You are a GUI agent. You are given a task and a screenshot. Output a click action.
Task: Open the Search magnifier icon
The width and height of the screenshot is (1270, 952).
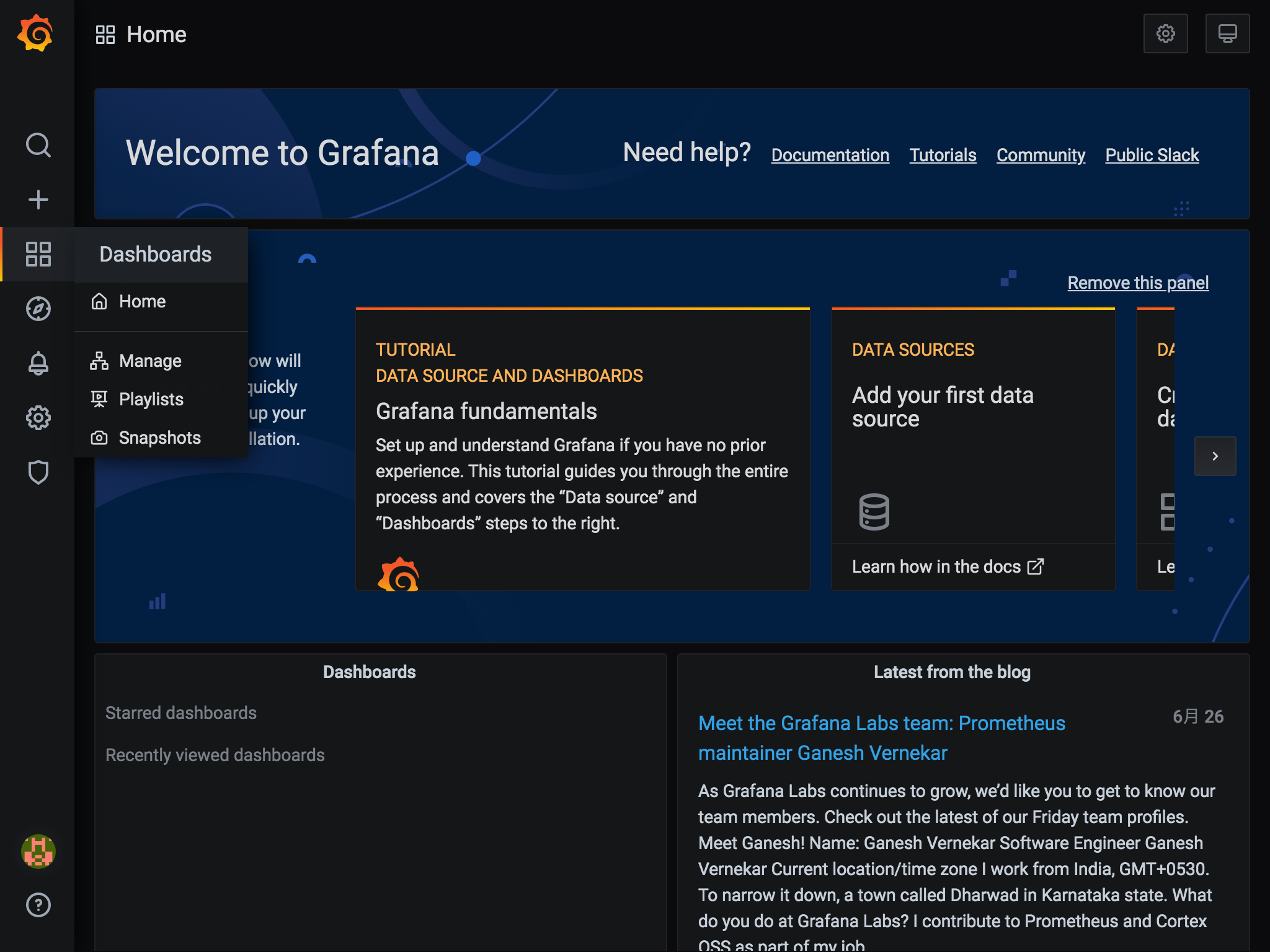coord(38,145)
